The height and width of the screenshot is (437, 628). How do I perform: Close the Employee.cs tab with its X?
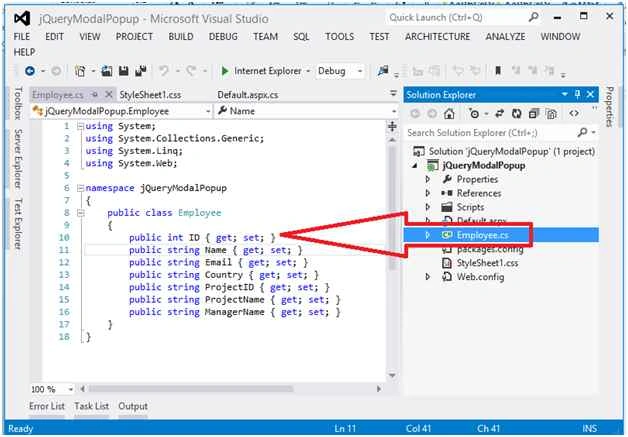pyautogui.click(x=109, y=95)
